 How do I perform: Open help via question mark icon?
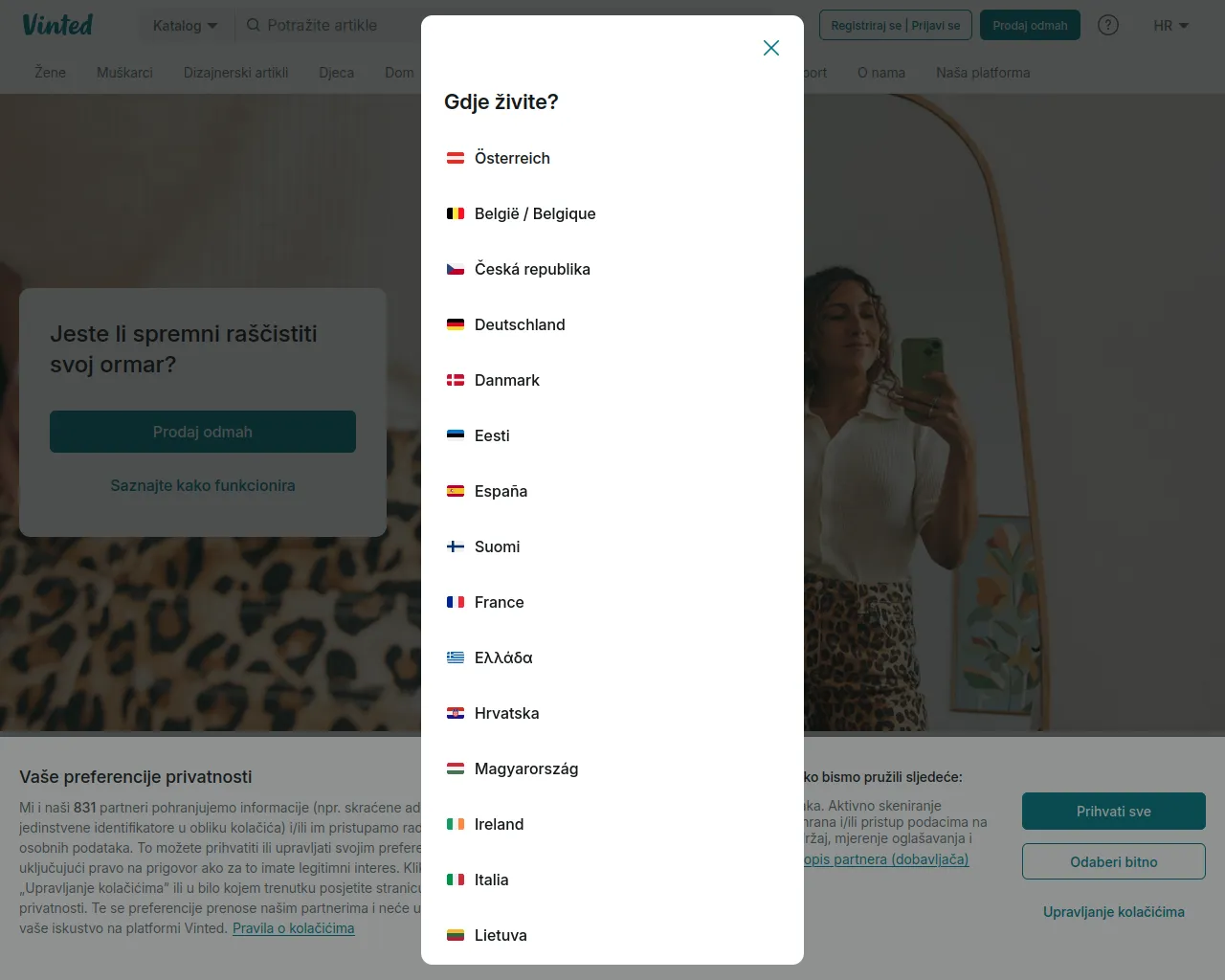[1108, 25]
